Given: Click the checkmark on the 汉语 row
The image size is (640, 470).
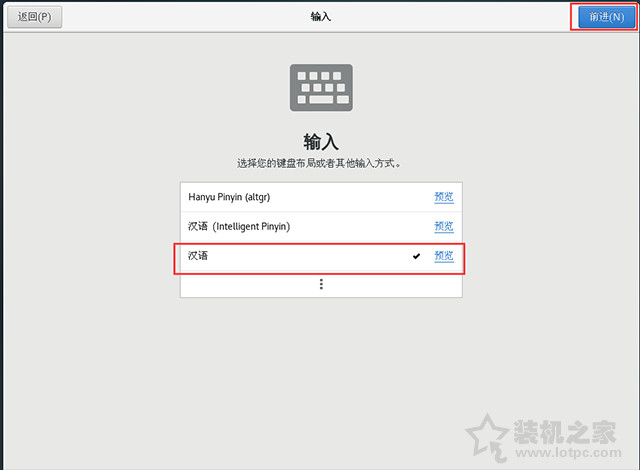Looking at the screenshot, I should [416, 256].
